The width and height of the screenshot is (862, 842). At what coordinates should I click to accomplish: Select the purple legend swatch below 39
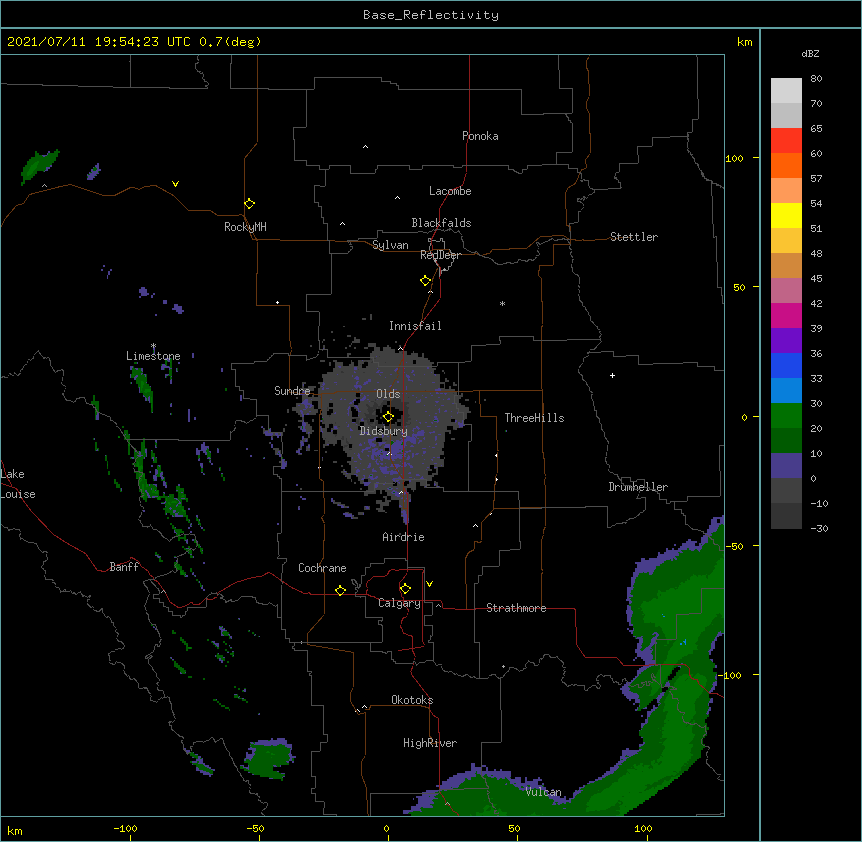(786, 341)
